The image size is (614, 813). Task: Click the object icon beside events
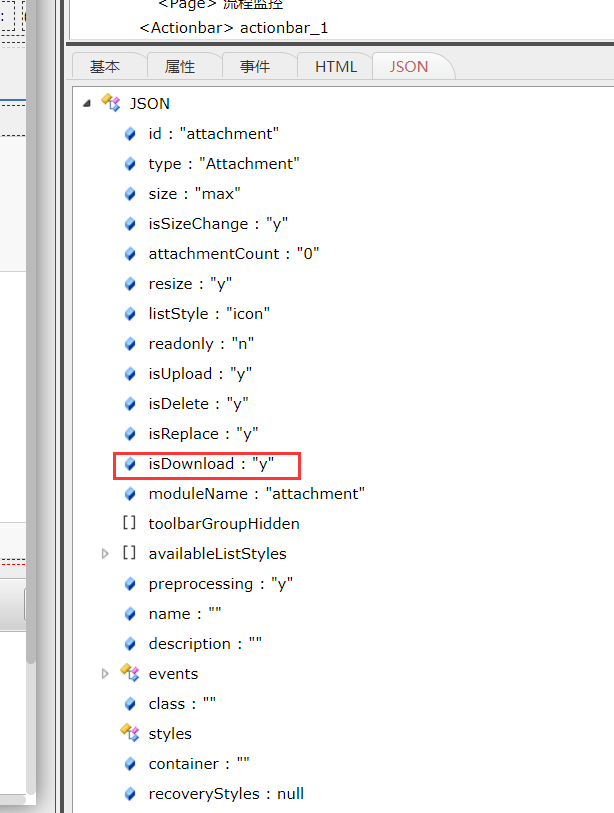pyautogui.click(x=130, y=672)
